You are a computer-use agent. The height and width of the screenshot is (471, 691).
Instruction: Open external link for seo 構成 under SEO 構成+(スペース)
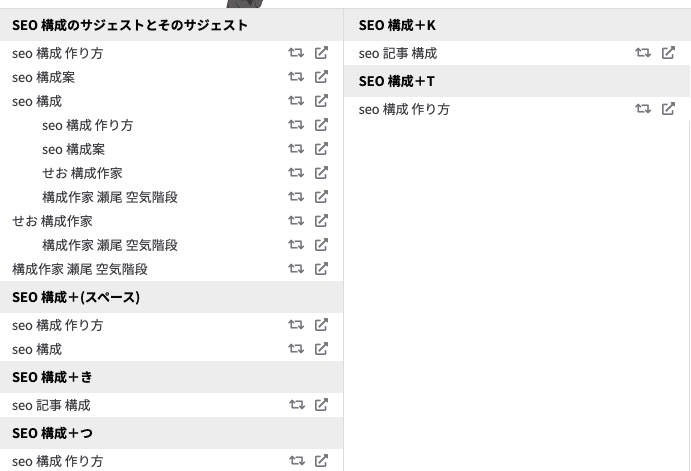coord(321,349)
